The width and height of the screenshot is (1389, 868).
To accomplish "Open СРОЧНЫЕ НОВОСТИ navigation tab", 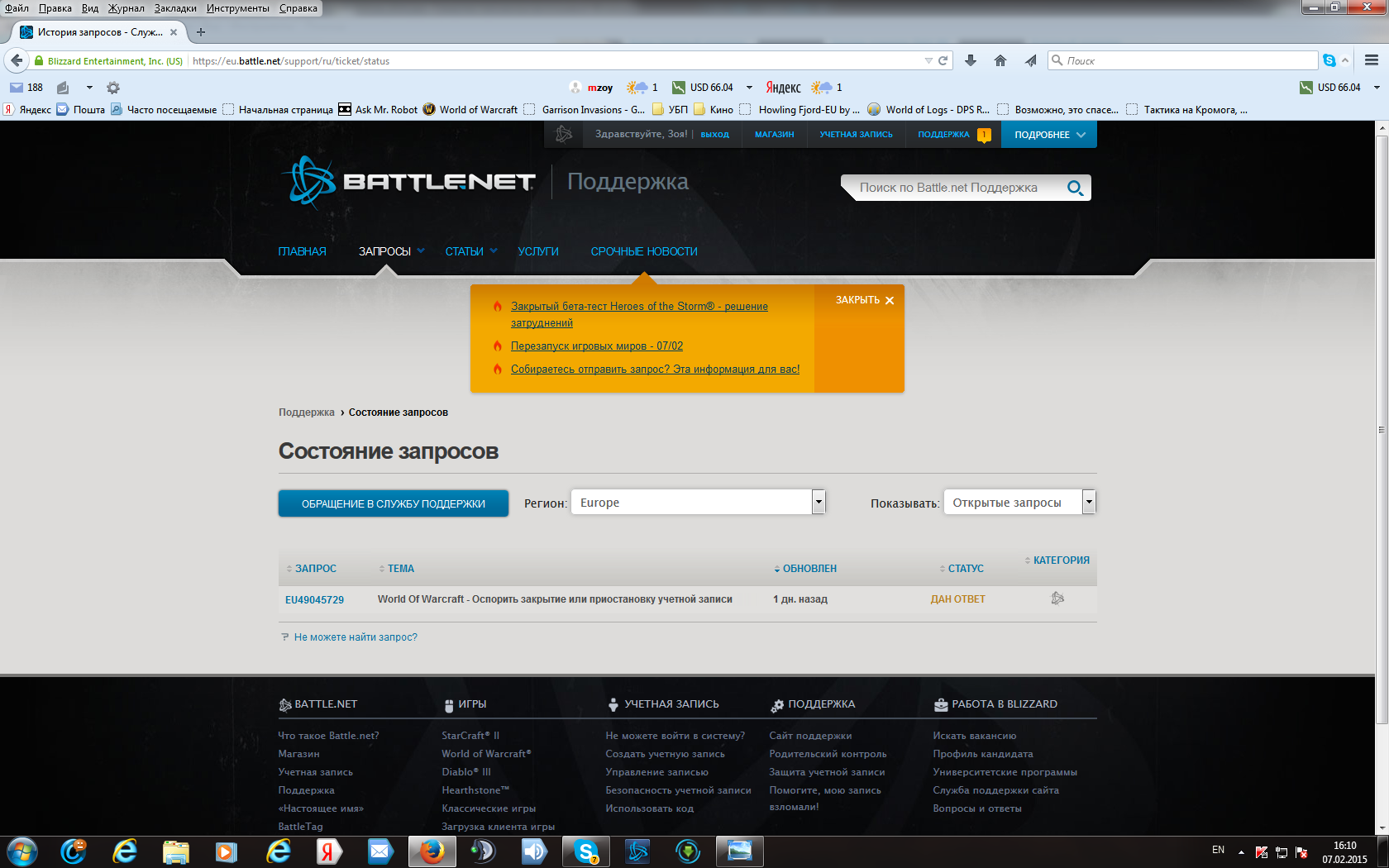I will tap(644, 251).
